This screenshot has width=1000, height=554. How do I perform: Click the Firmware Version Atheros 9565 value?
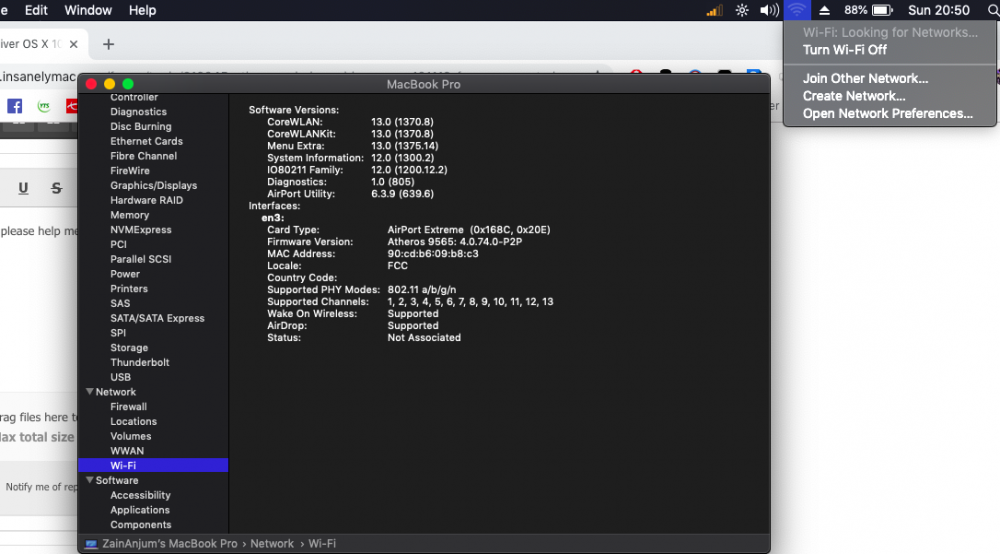tap(455, 242)
